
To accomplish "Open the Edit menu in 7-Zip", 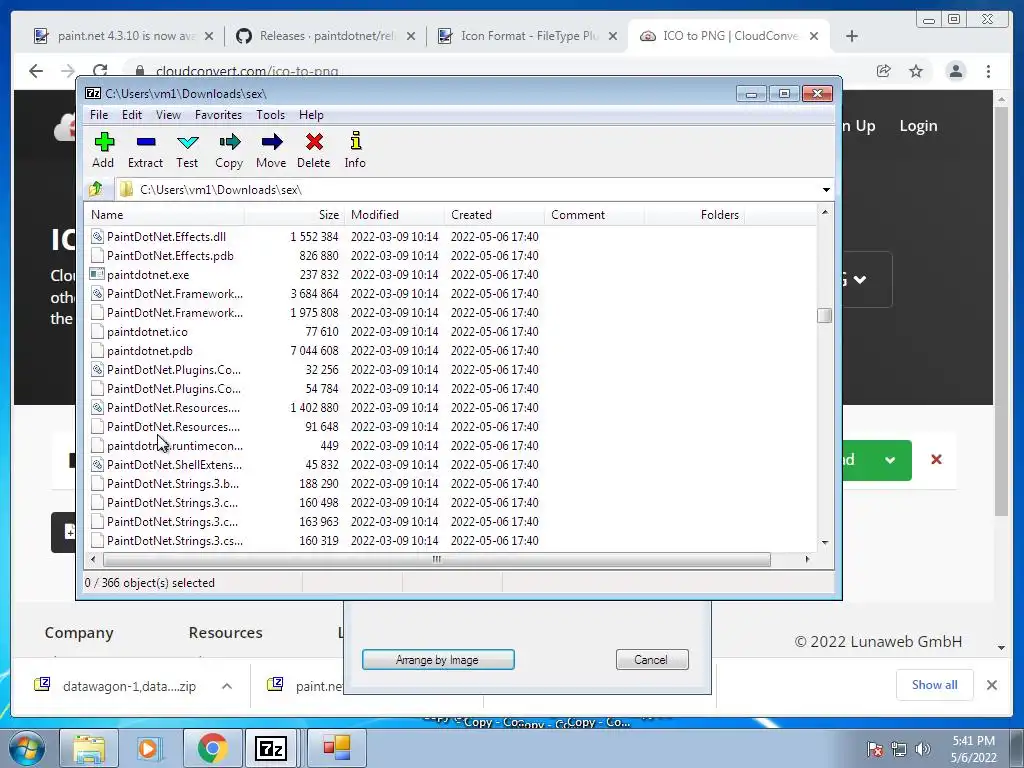I will pos(132,115).
